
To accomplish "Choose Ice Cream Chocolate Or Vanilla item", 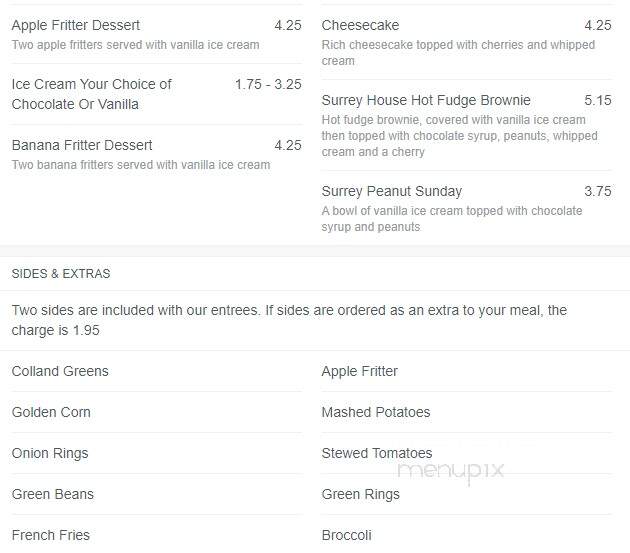I will (x=157, y=94).
